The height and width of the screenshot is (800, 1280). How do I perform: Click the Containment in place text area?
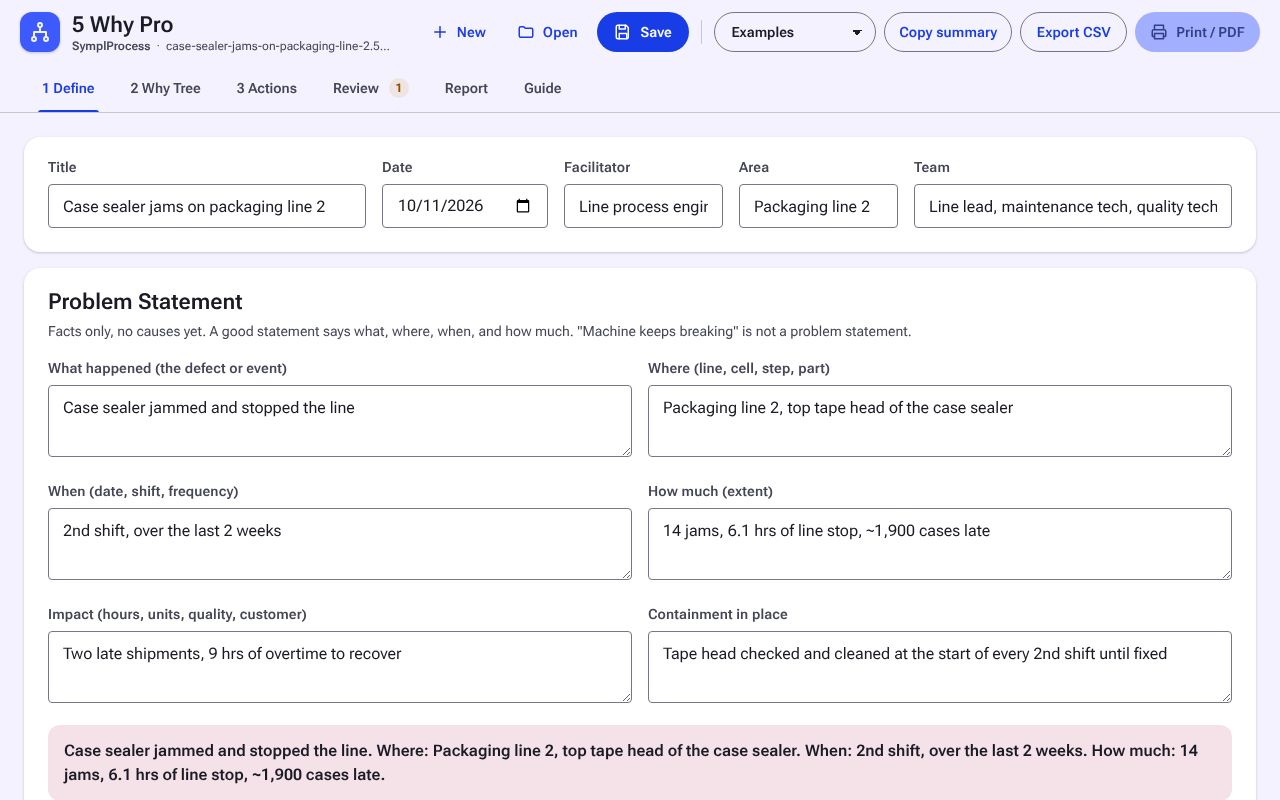pyautogui.click(x=940, y=667)
